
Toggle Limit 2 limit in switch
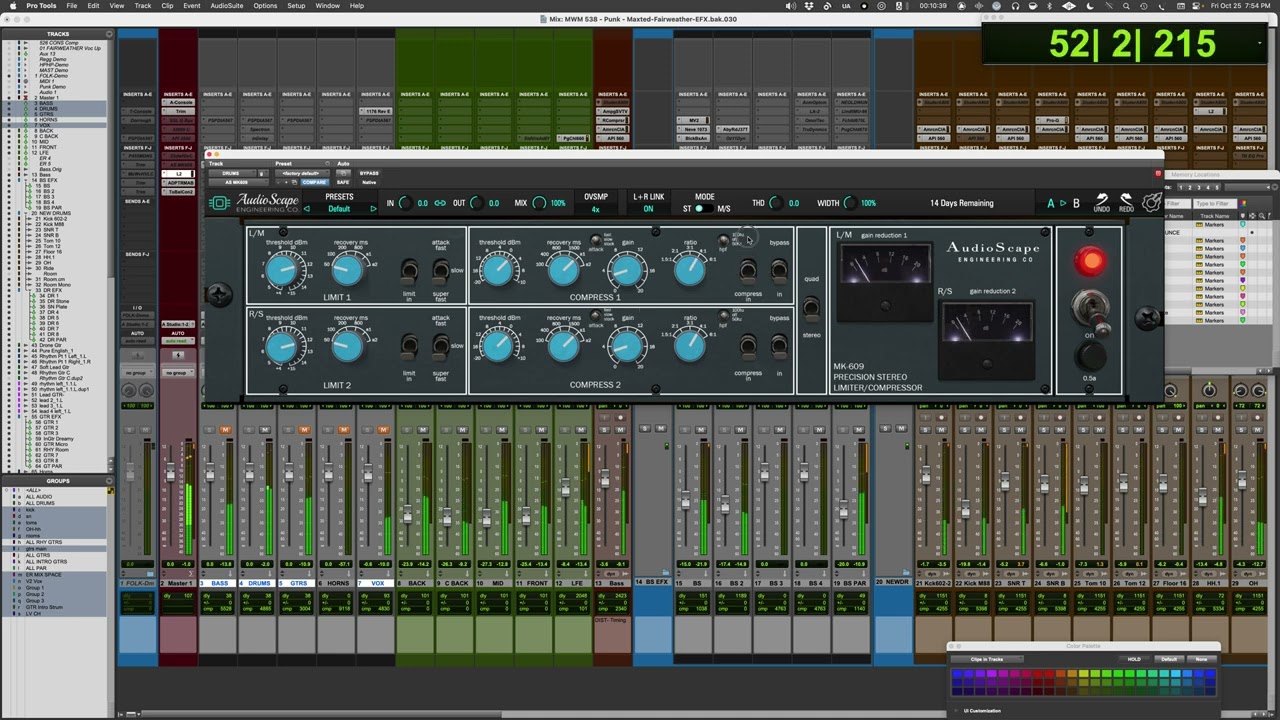click(409, 347)
